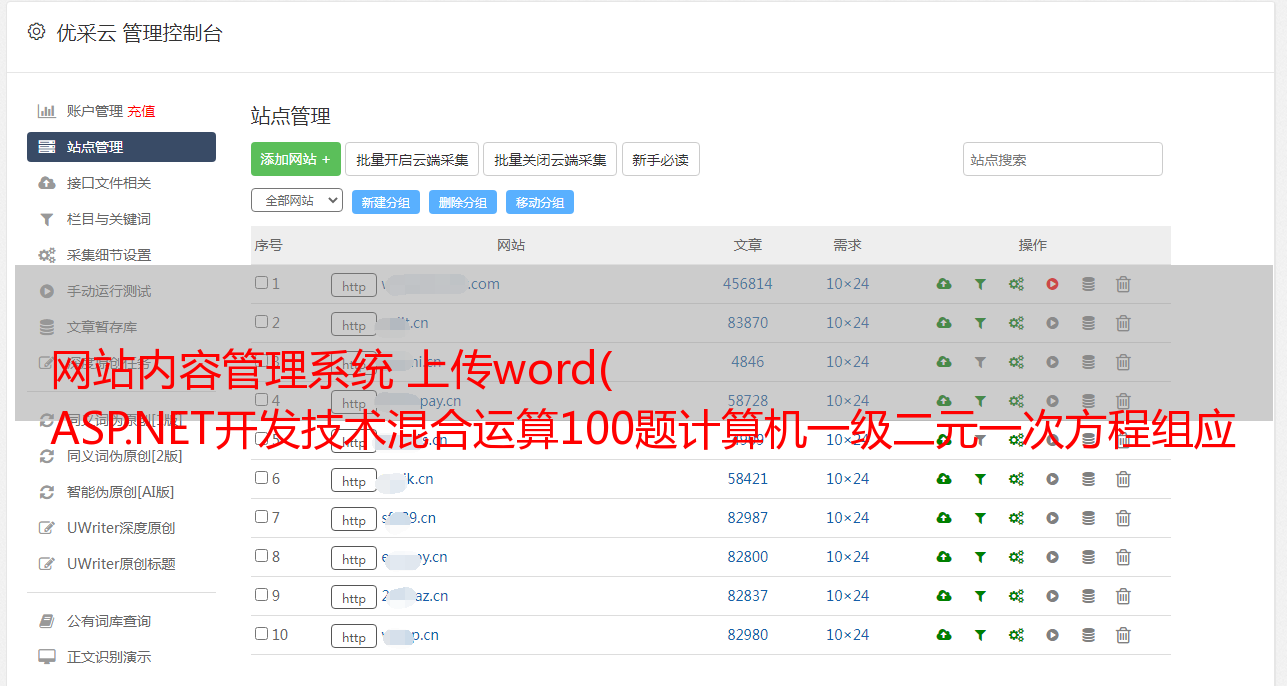Click the red 充值 link

pos(141,111)
